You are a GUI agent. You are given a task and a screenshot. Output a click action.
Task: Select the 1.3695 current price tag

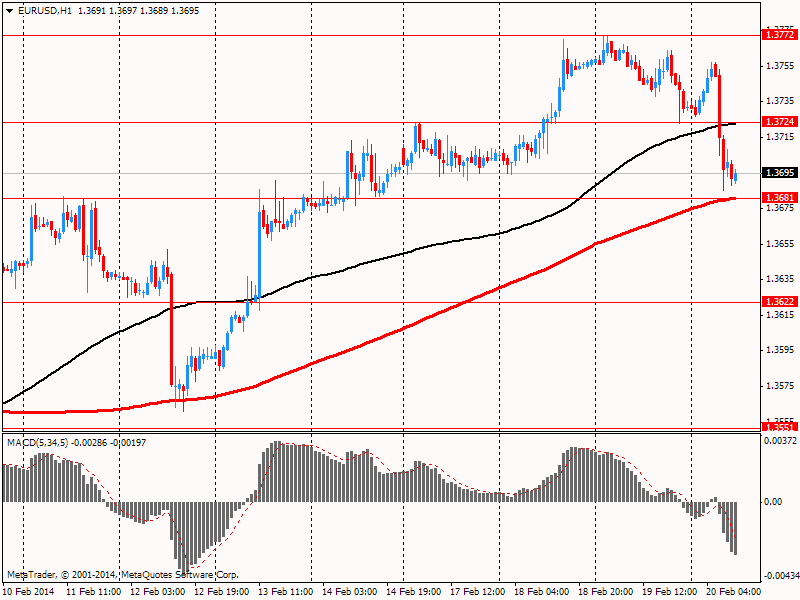(x=780, y=172)
